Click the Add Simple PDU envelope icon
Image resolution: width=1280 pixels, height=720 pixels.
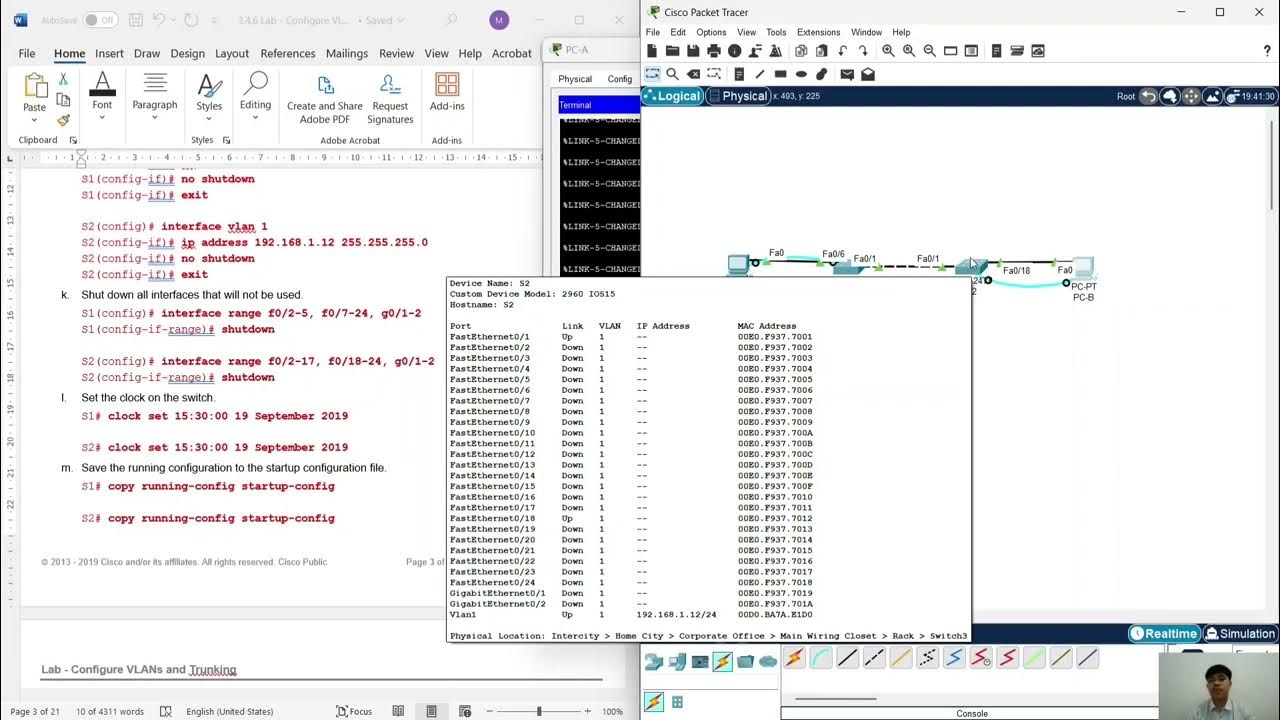coord(847,74)
